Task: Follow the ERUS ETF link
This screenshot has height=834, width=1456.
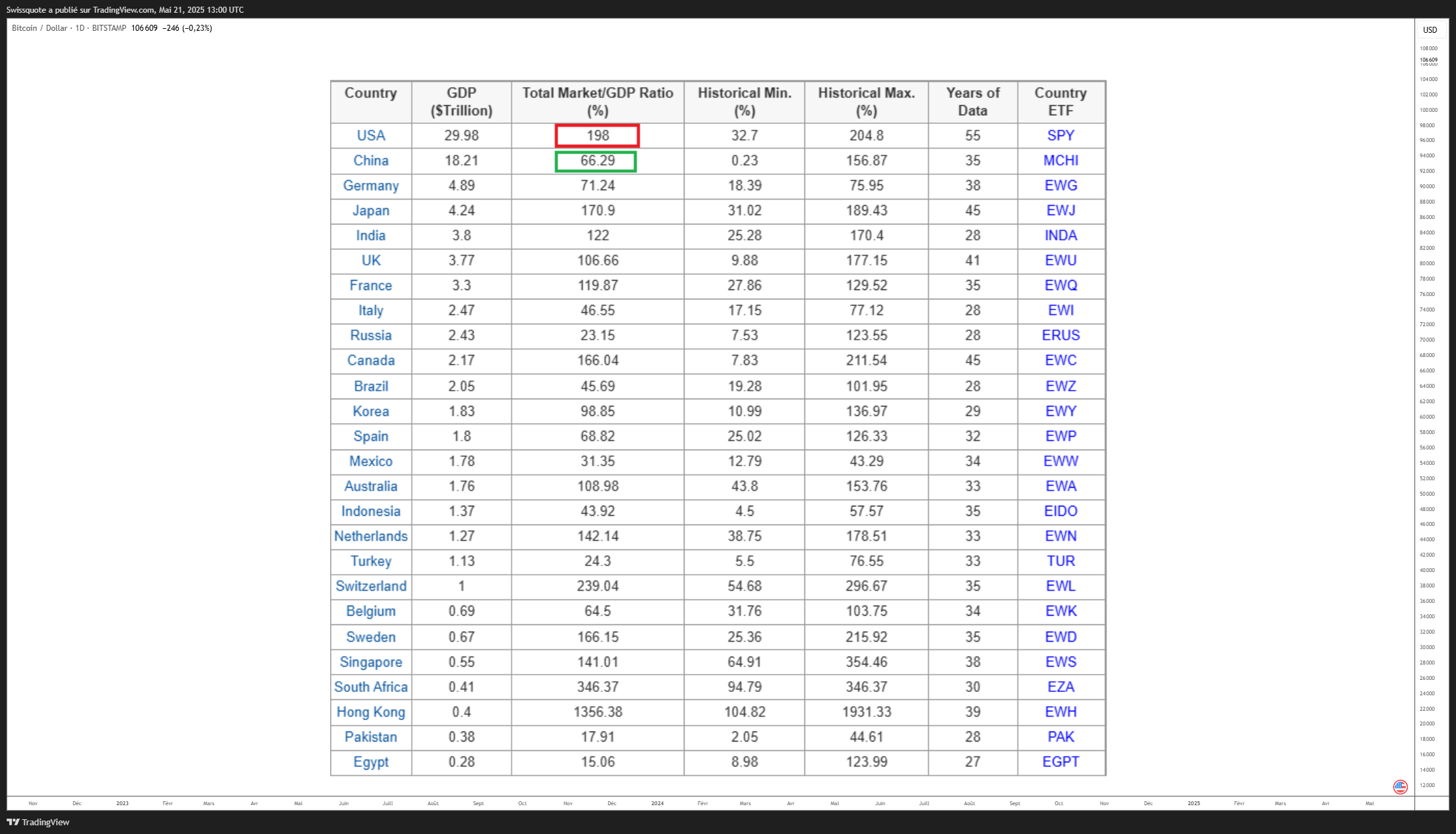Action: 1061,336
